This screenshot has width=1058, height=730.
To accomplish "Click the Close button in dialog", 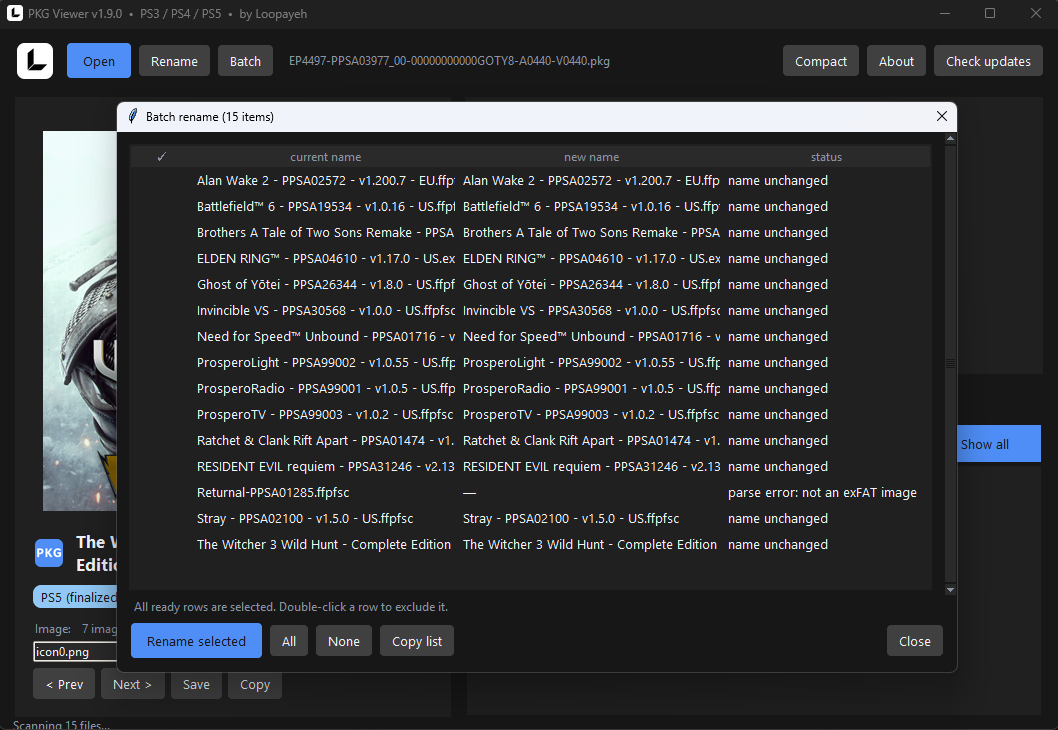I will tap(914, 641).
